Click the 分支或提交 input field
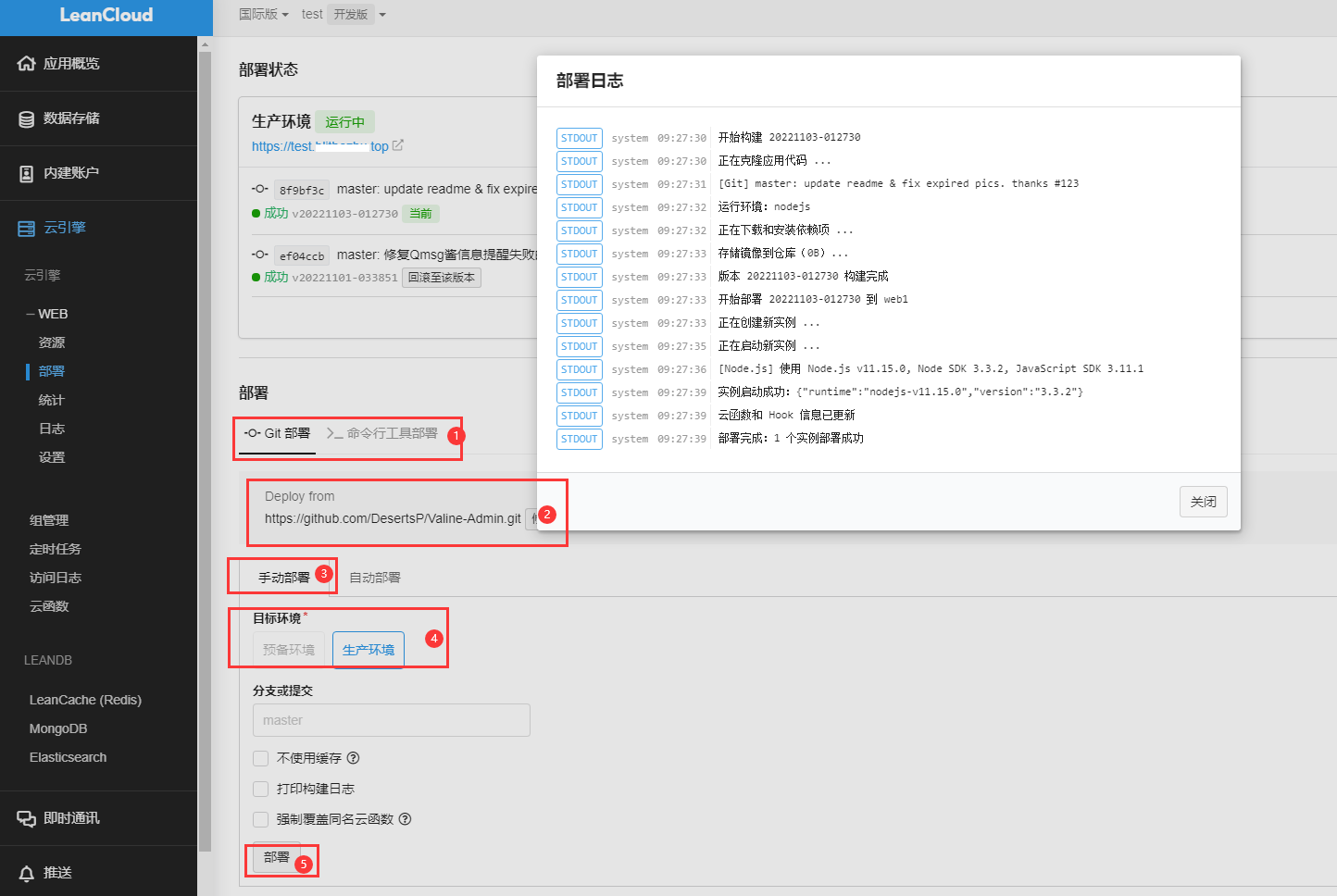Viewport: 1337px width, 896px height. 391,720
